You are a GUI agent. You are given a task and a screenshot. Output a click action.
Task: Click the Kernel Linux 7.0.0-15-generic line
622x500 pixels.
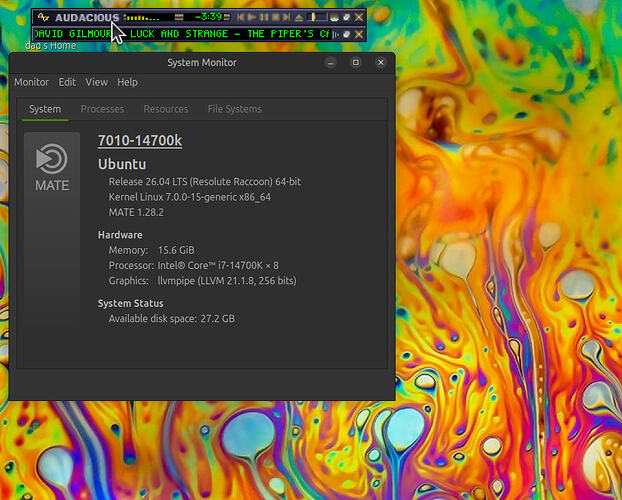pyautogui.click(x=190, y=197)
